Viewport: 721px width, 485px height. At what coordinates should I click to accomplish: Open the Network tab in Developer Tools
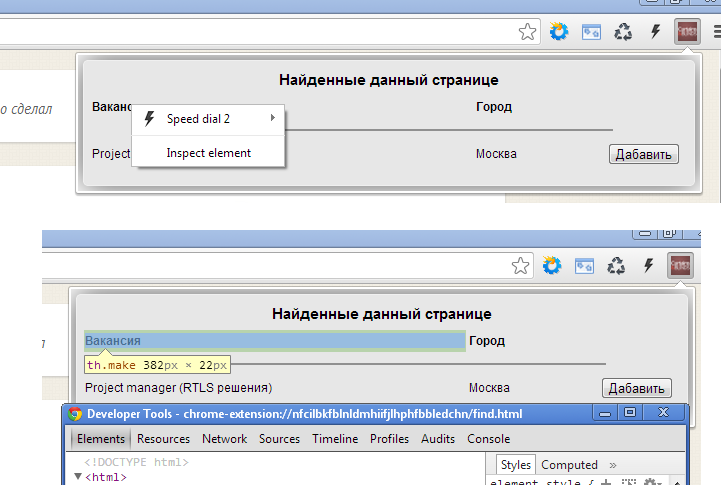click(x=224, y=439)
